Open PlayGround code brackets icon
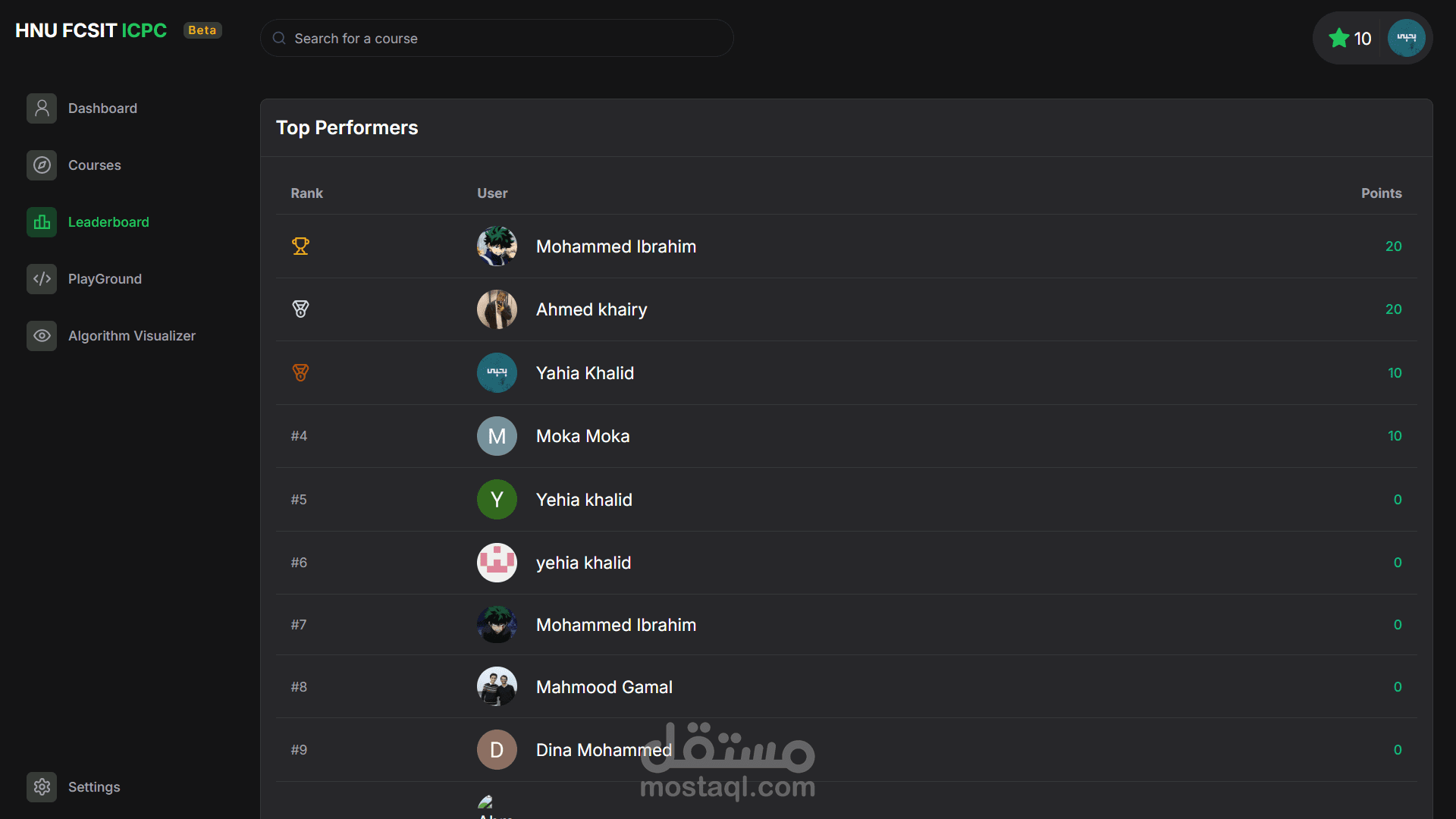This screenshot has width=1456, height=819. [x=42, y=279]
